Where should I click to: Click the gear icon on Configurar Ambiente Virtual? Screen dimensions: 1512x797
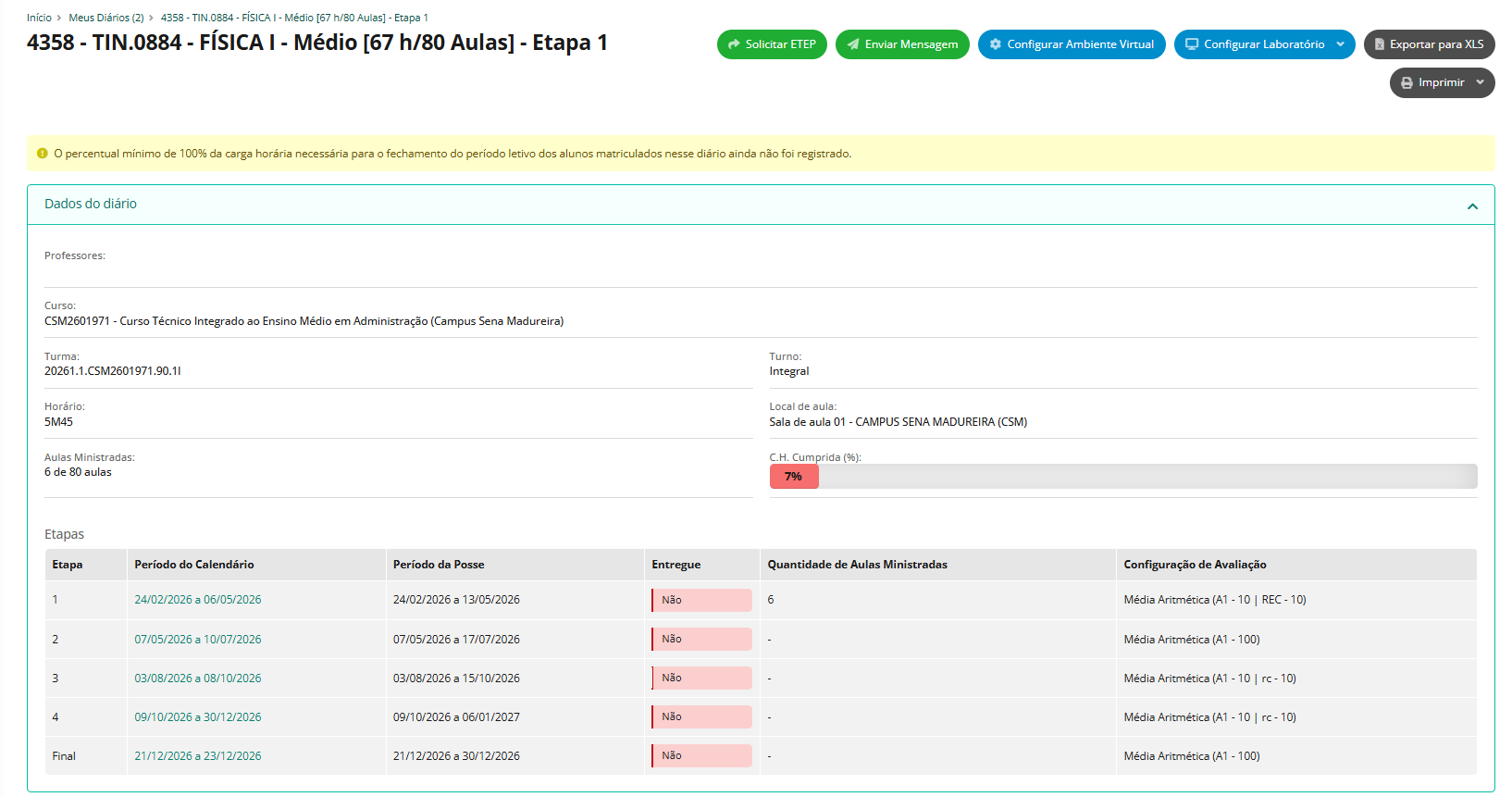click(996, 44)
